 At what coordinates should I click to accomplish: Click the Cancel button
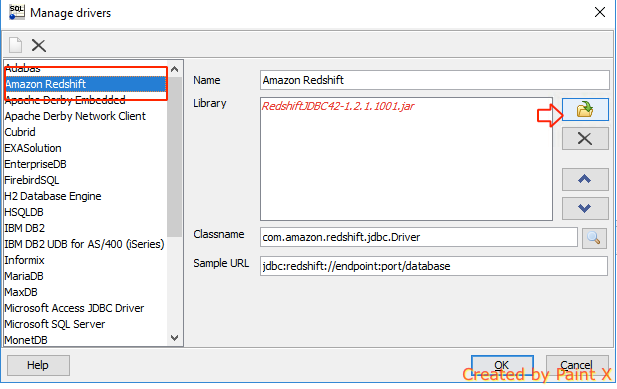pyautogui.click(x=577, y=365)
